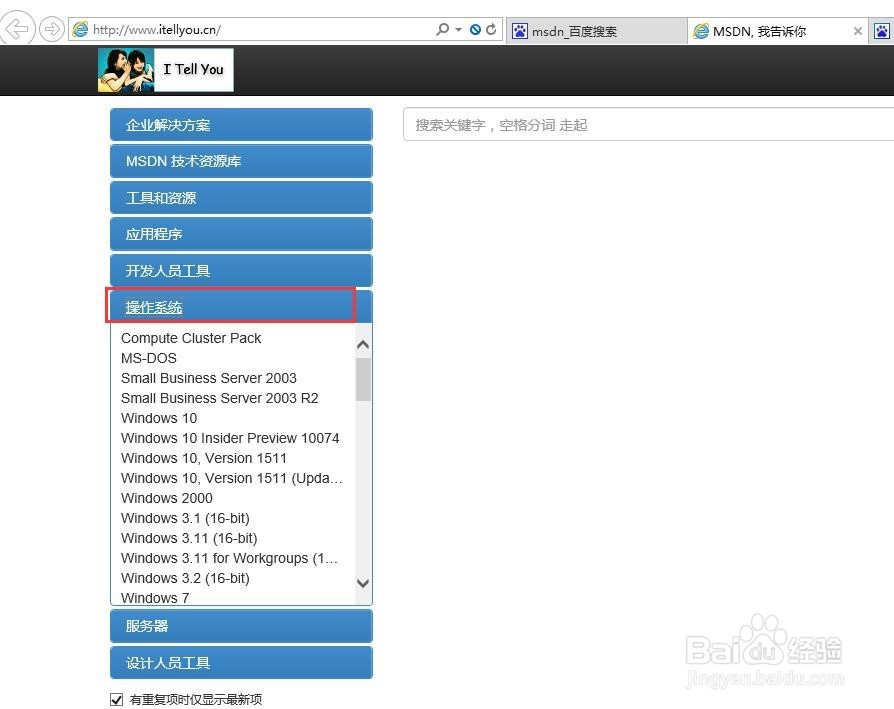Switch to the MSDN, 我告诉你 tab
Screen dimensions: 894x709
[778, 31]
